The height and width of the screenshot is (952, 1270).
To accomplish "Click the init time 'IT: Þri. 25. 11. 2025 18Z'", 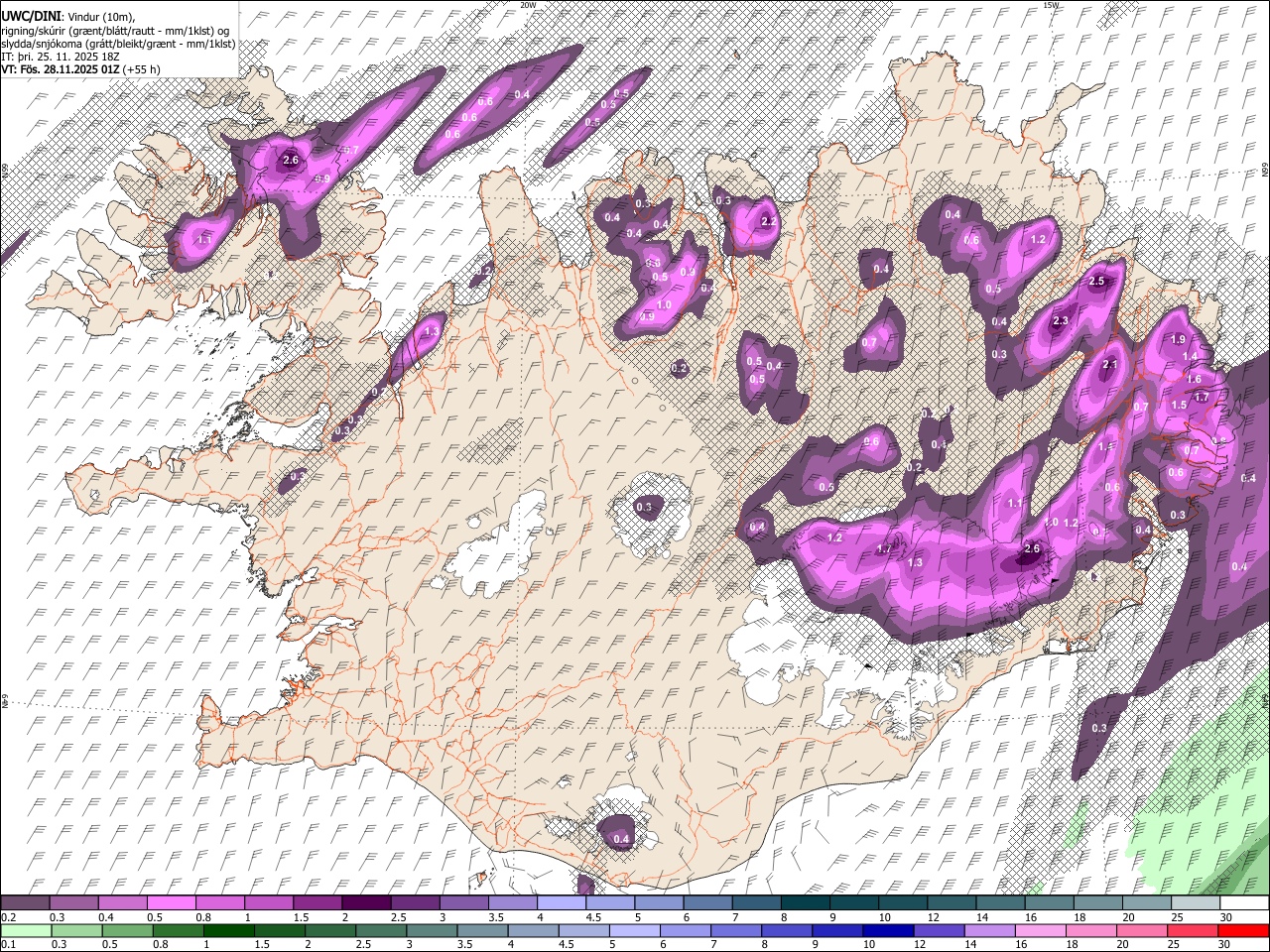I will [x=61, y=57].
